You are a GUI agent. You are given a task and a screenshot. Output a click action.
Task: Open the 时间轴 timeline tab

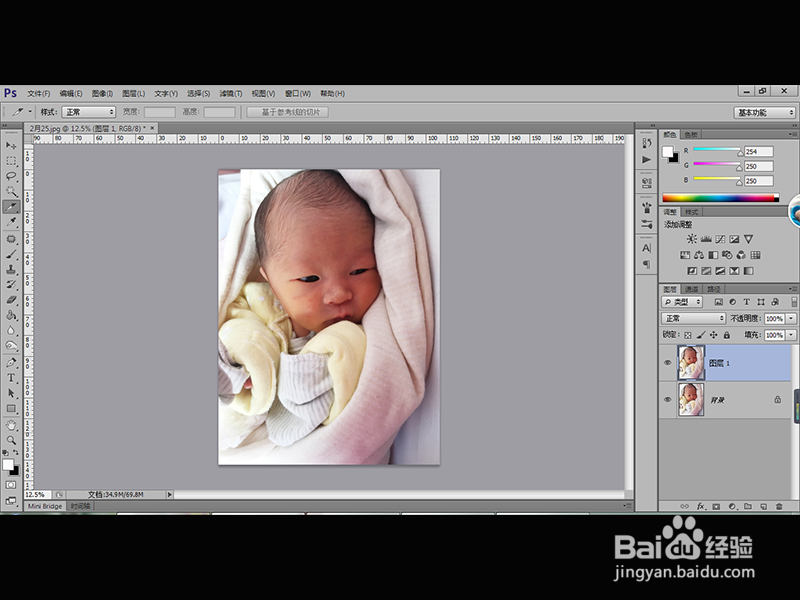[80, 506]
